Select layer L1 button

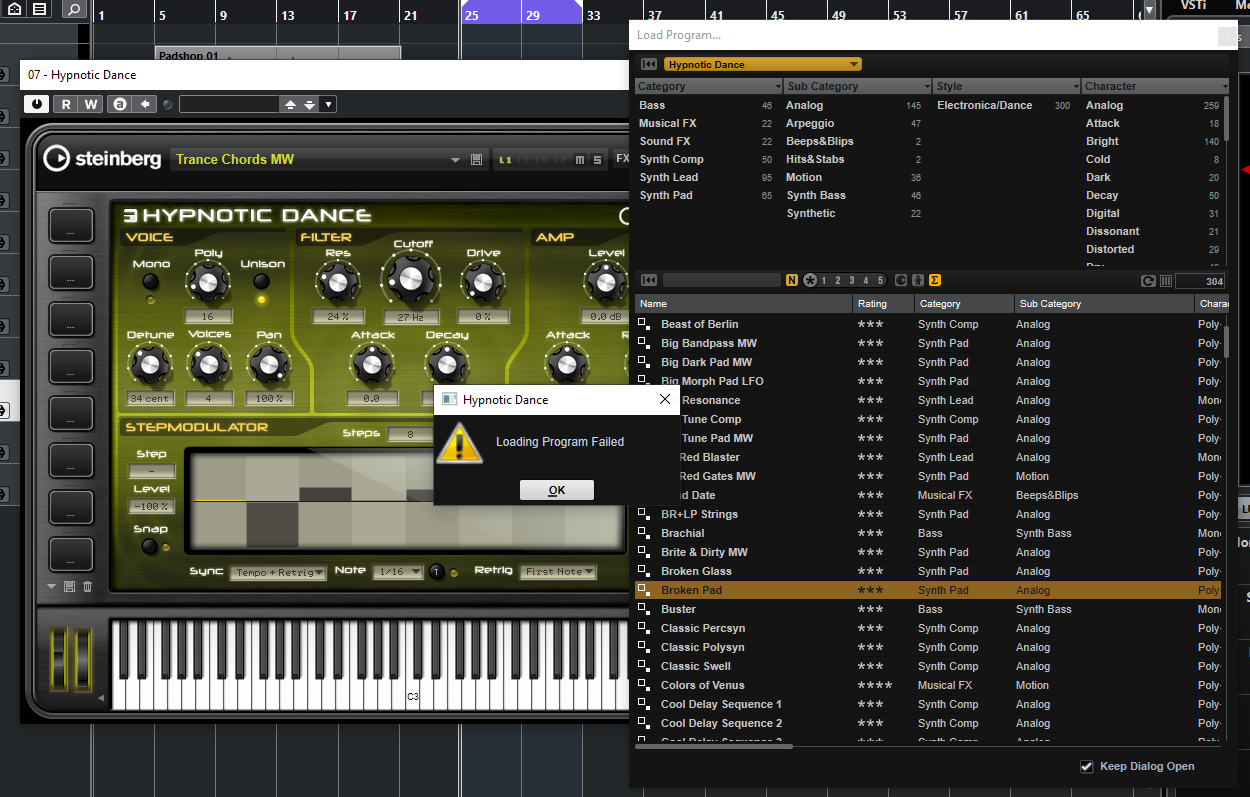coord(505,160)
